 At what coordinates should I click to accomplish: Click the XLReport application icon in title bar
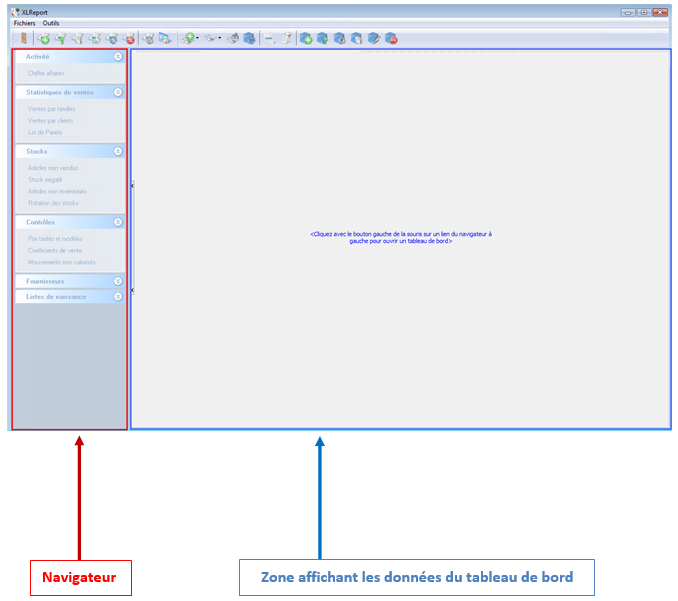16,12
